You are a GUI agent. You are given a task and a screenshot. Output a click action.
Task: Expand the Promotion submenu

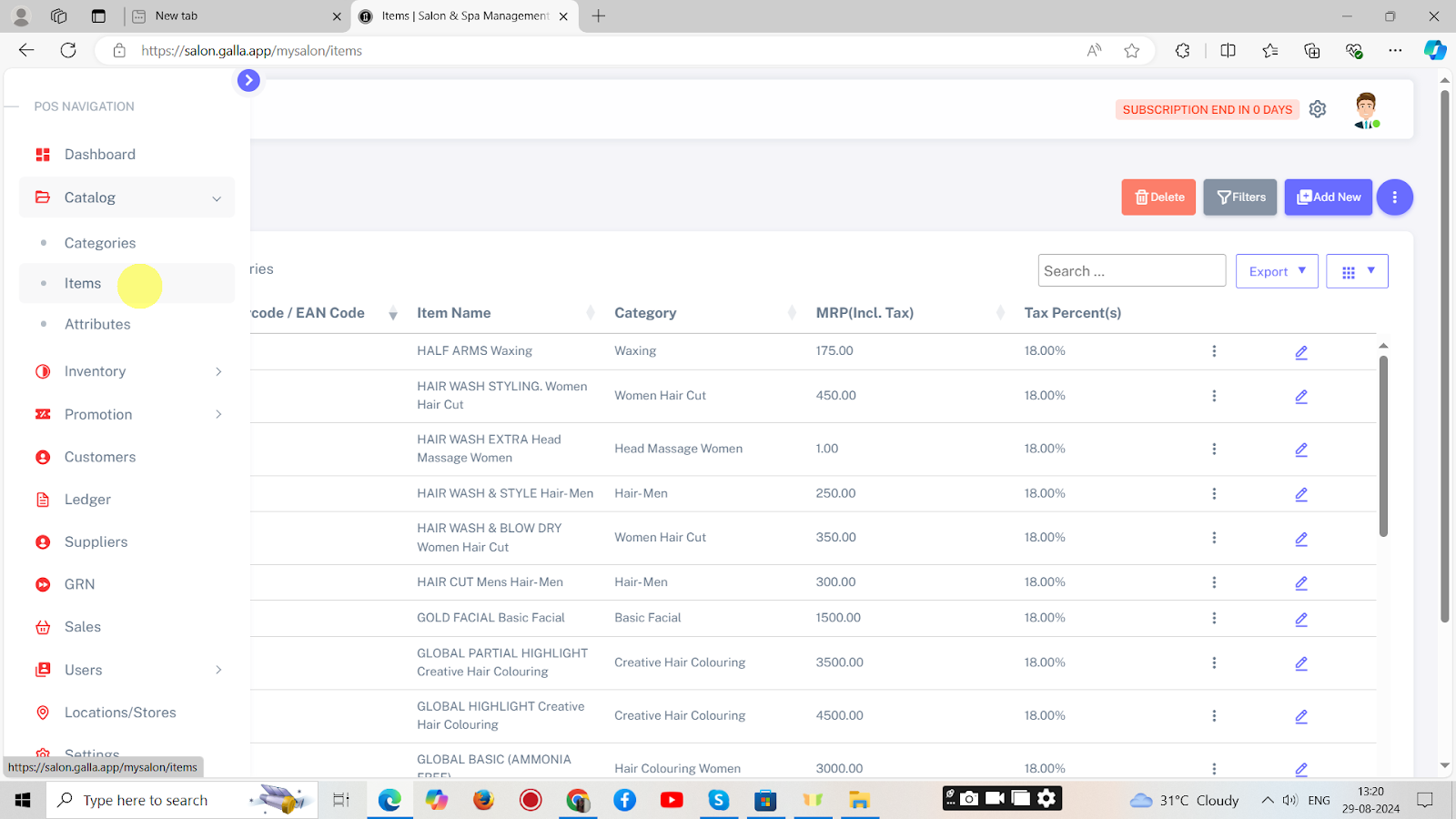[126, 414]
